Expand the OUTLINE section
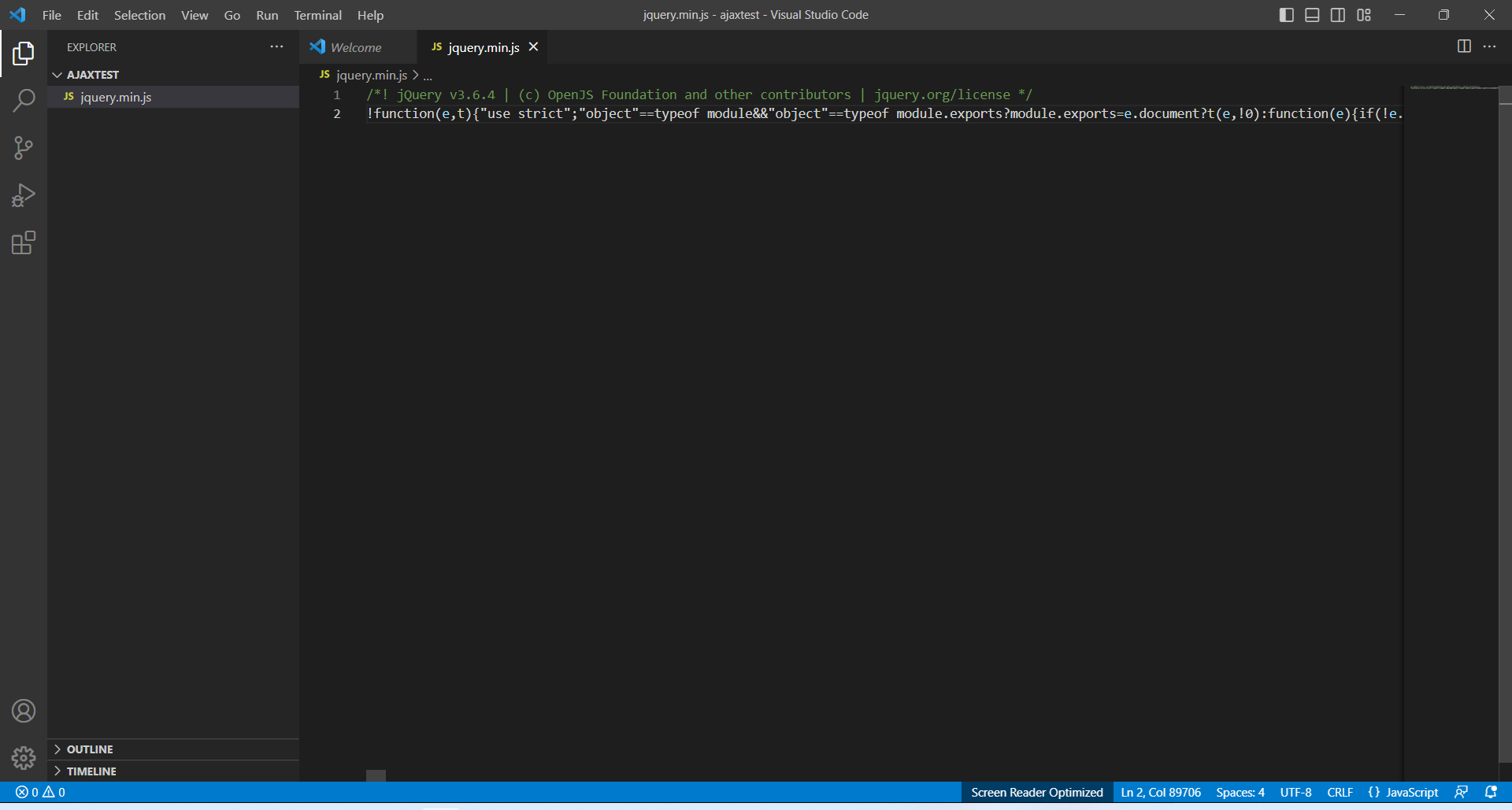This screenshot has width=1512, height=810. (173, 749)
